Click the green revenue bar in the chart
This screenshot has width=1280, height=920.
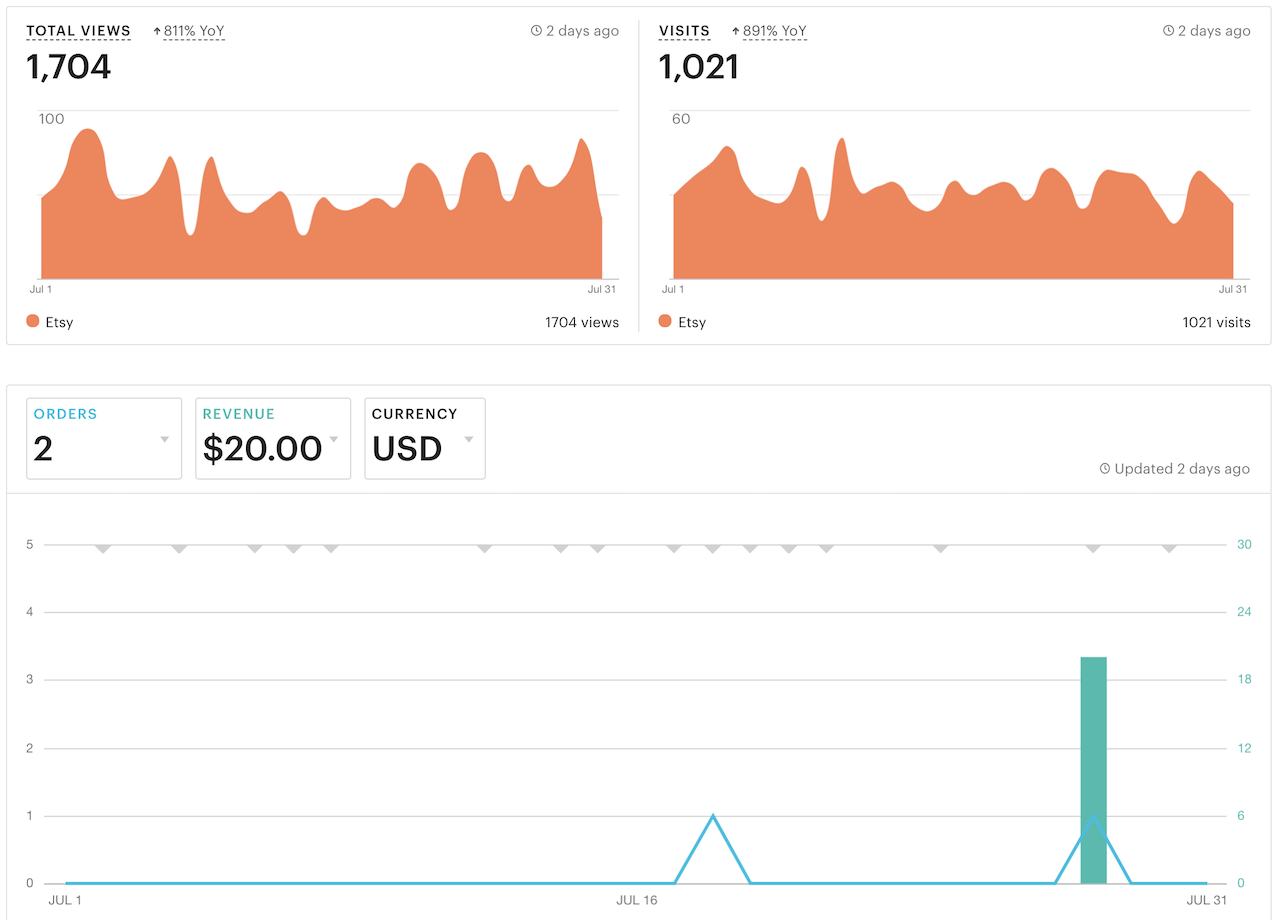click(1094, 770)
